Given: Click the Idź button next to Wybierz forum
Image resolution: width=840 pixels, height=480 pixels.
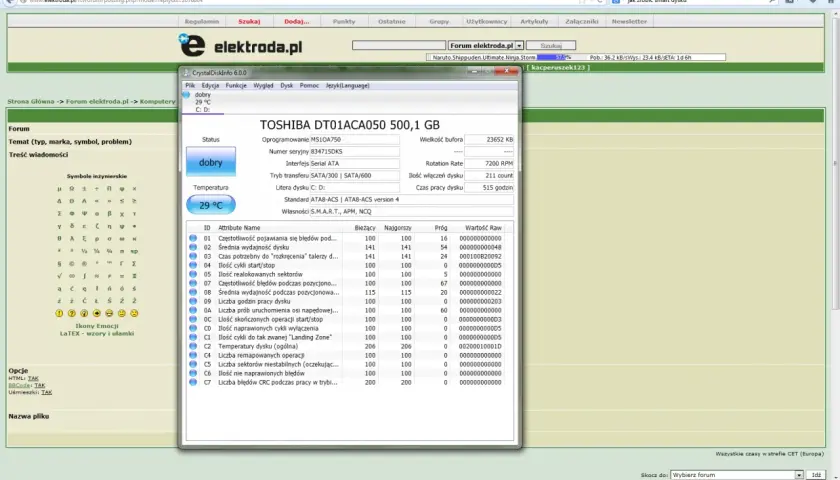Looking at the screenshot, I should 816,475.
